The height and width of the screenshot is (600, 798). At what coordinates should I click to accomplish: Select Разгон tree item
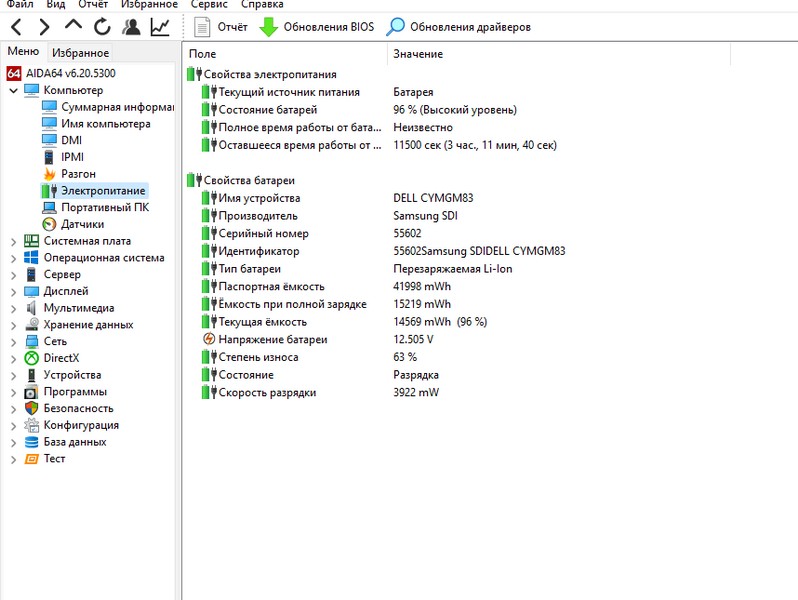(x=78, y=174)
